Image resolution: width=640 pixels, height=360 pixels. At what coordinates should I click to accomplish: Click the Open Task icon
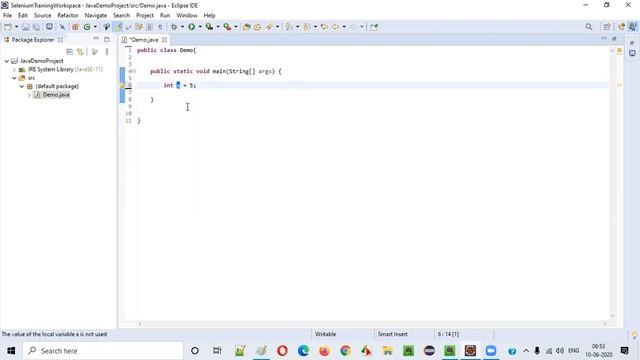point(257,27)
